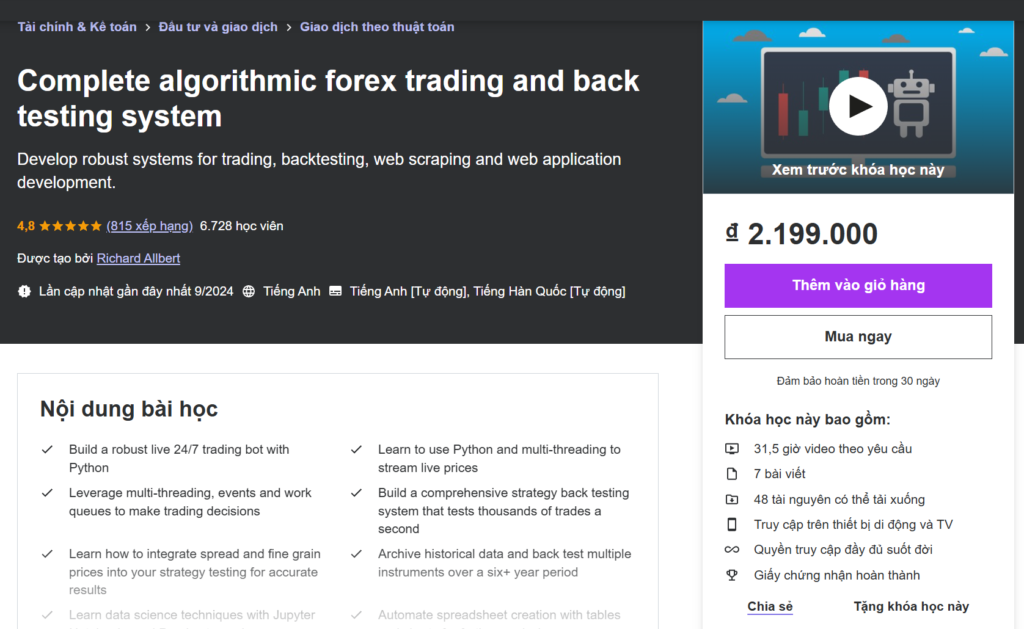Click the lifetime access infinity icon

pos(732,550)
